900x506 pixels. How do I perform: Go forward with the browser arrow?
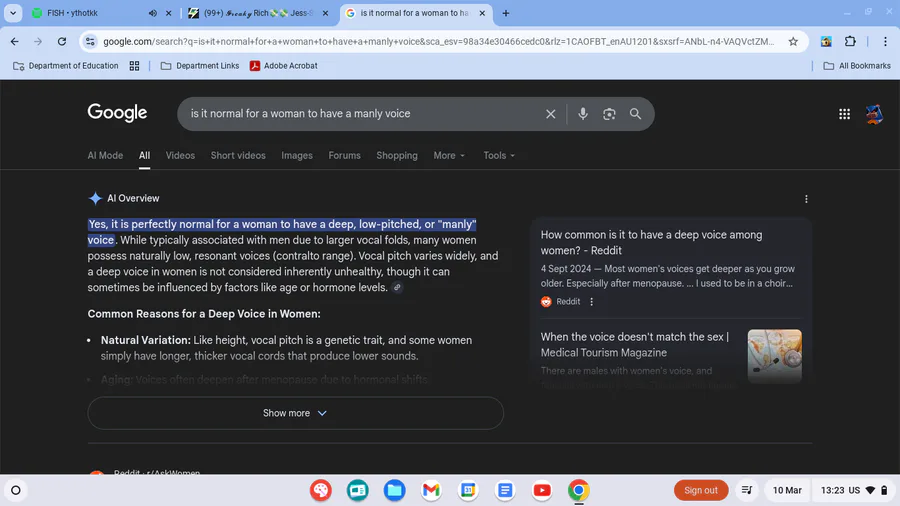[38, 41]
